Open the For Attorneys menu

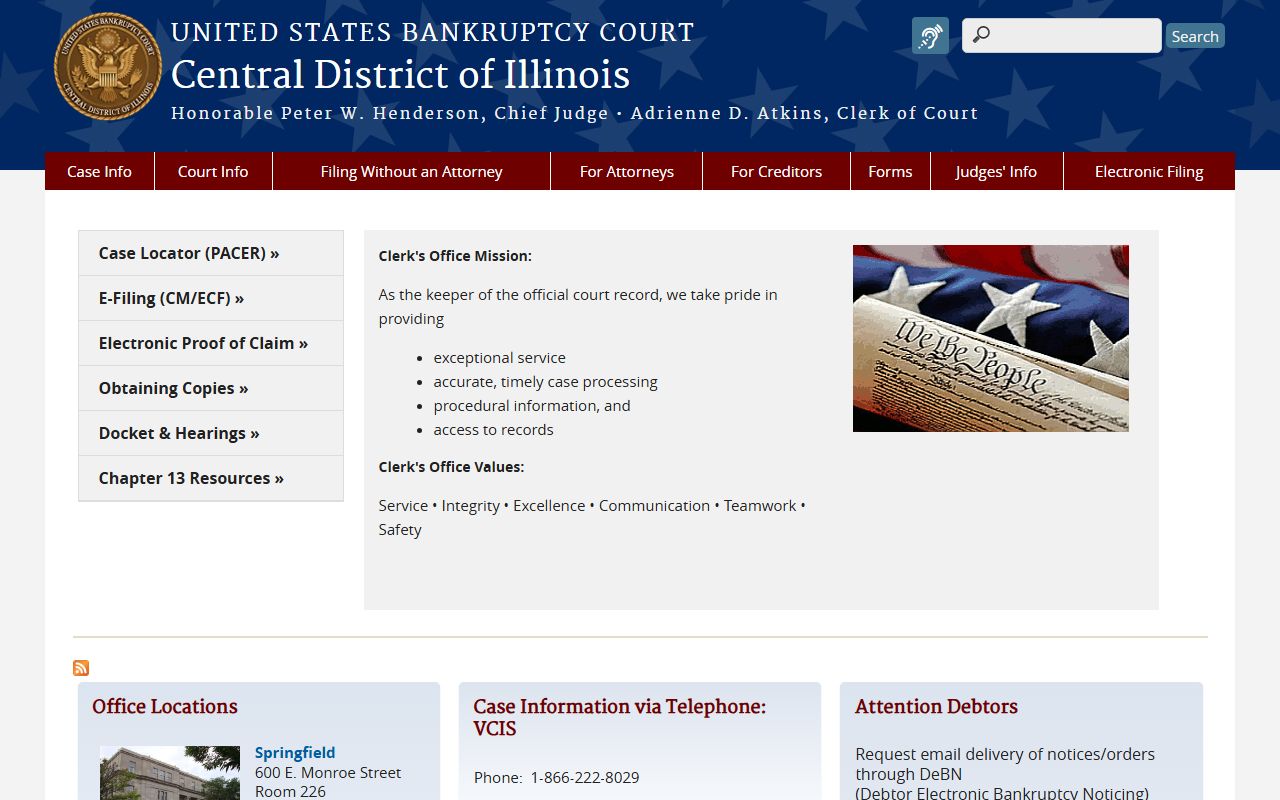click(626, 171)
